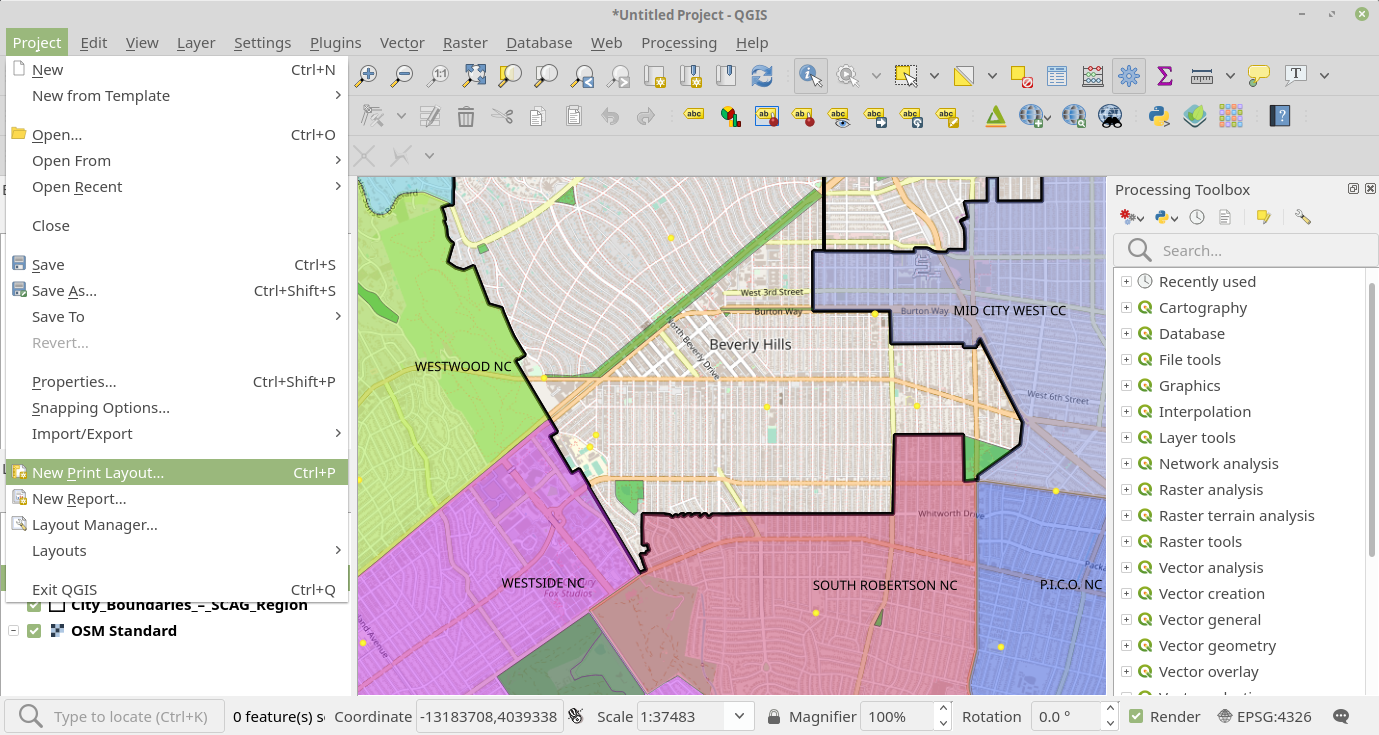Click the Processing Toolbox search field
This screenshot has width=1379, height=735.
tap(1246, 251)
